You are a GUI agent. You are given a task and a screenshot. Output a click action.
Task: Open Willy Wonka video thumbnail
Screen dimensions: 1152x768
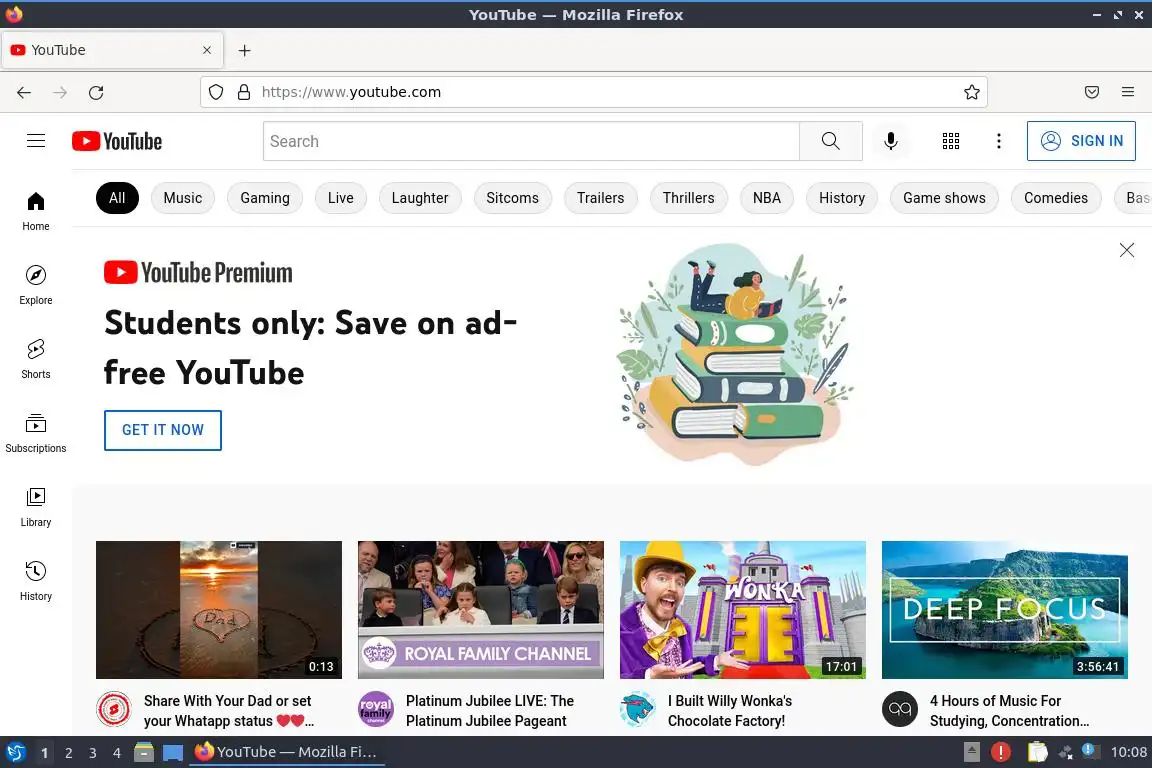(x=743, y=610)
